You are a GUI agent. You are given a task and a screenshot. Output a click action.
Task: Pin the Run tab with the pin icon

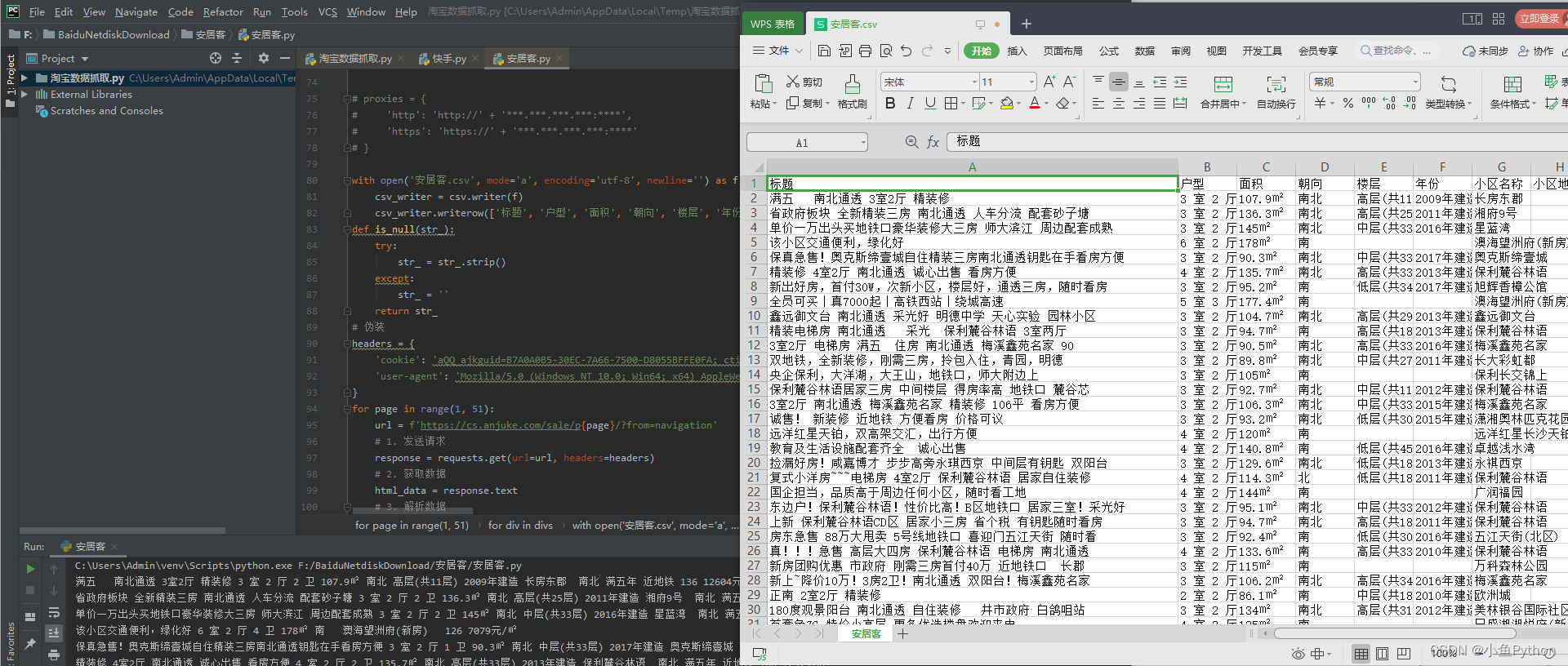click(x=30, y=644)
